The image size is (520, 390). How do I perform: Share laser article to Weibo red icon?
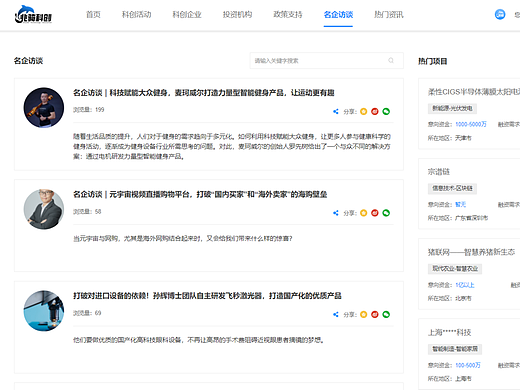tap(375, 314)
